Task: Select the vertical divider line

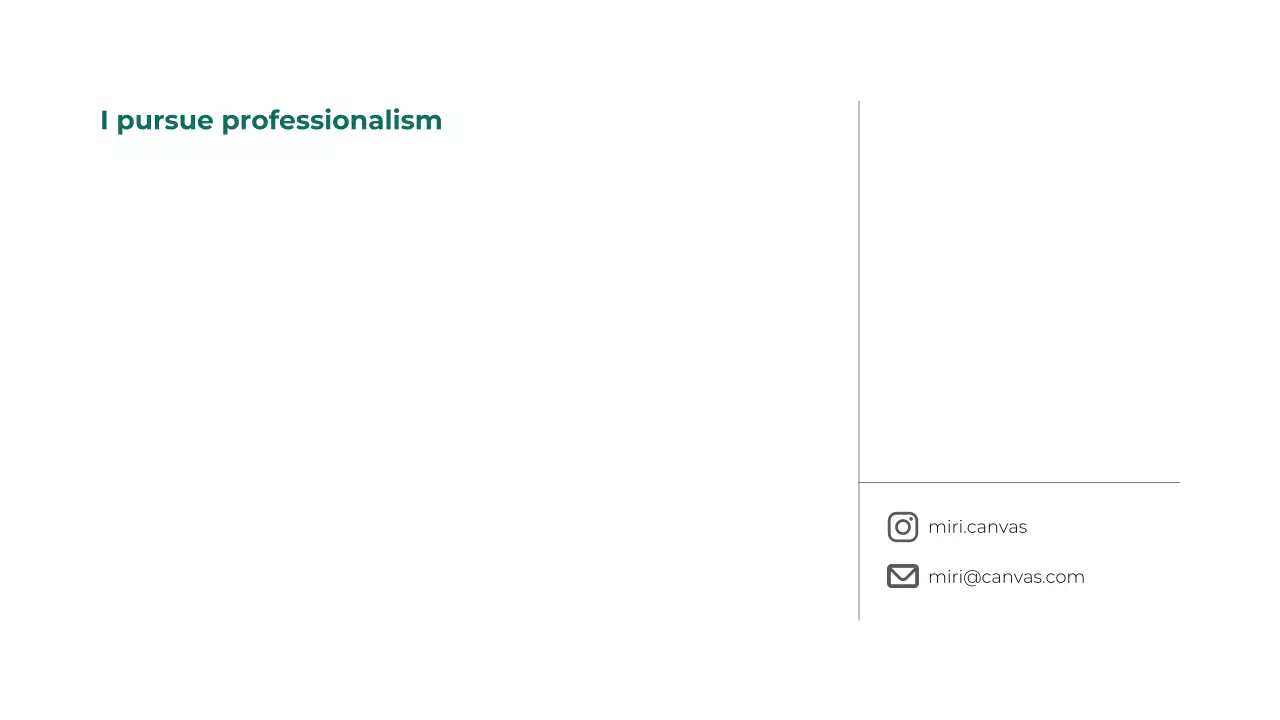Action: (859, 300)
